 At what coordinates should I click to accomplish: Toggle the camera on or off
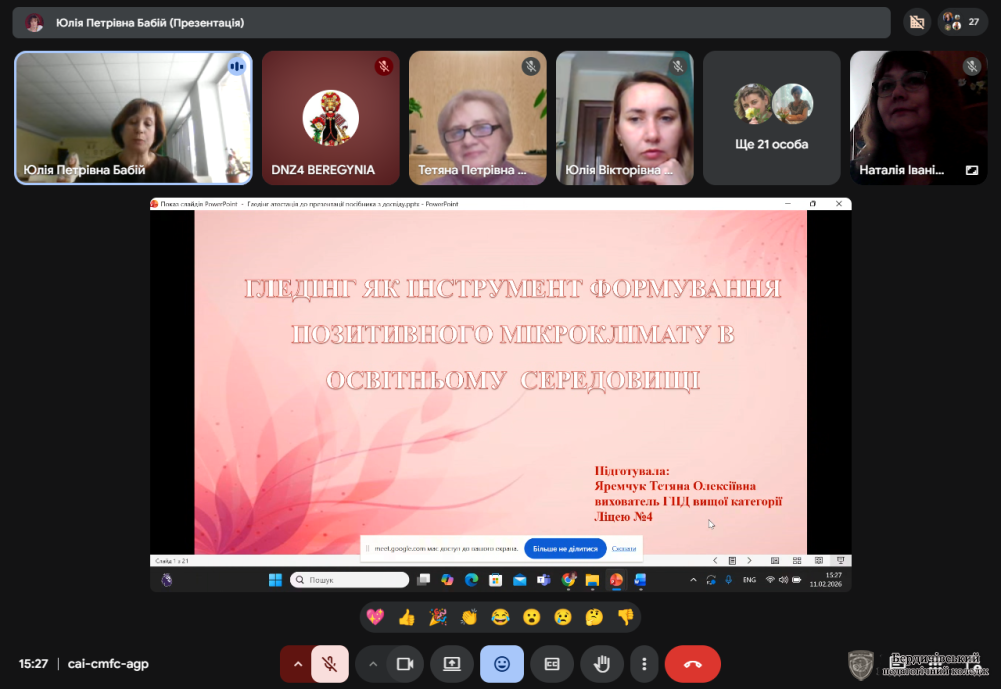(405, 664)
